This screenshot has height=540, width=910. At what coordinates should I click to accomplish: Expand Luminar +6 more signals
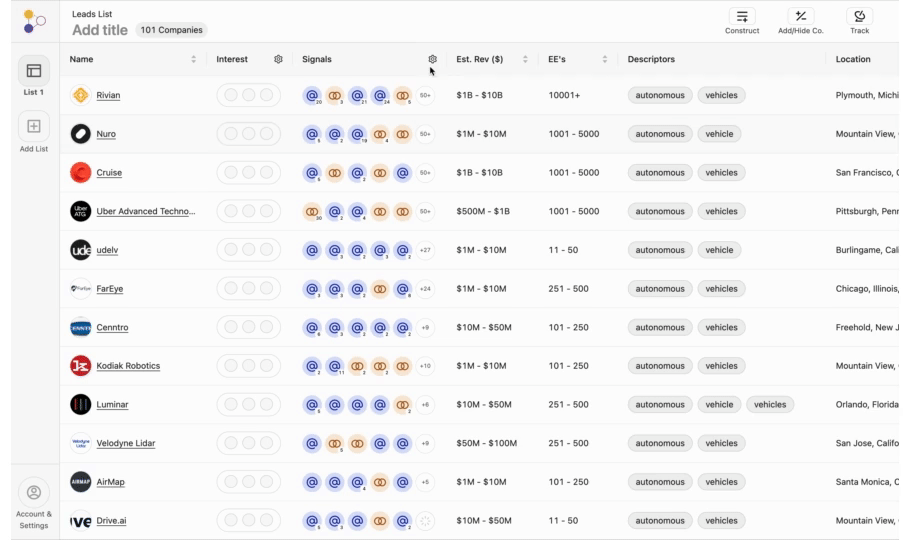pyautogui.click(x=425, y=405)
